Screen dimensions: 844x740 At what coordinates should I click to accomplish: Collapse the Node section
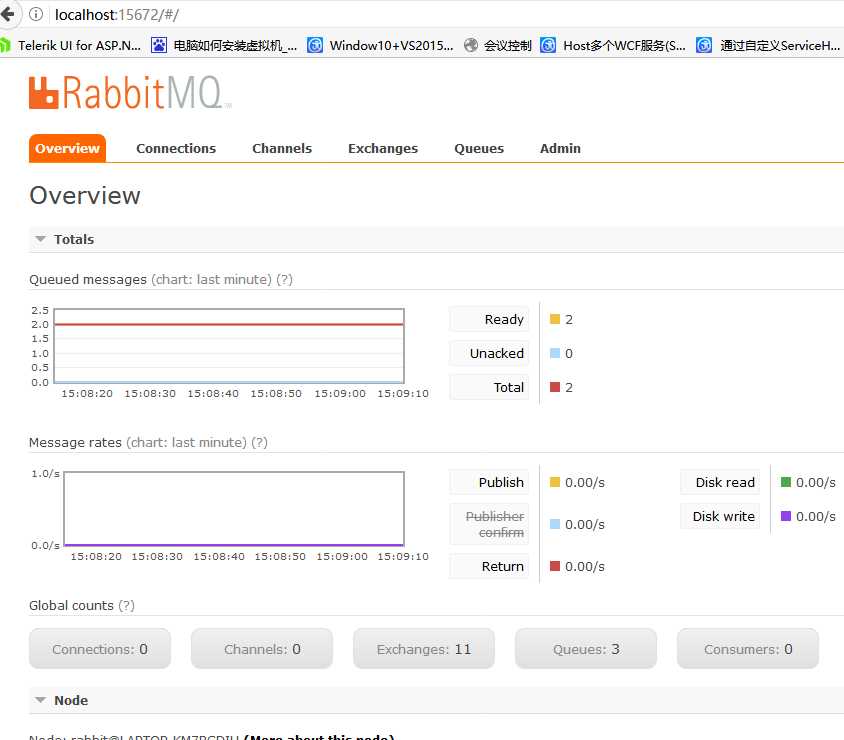point(436,700)
